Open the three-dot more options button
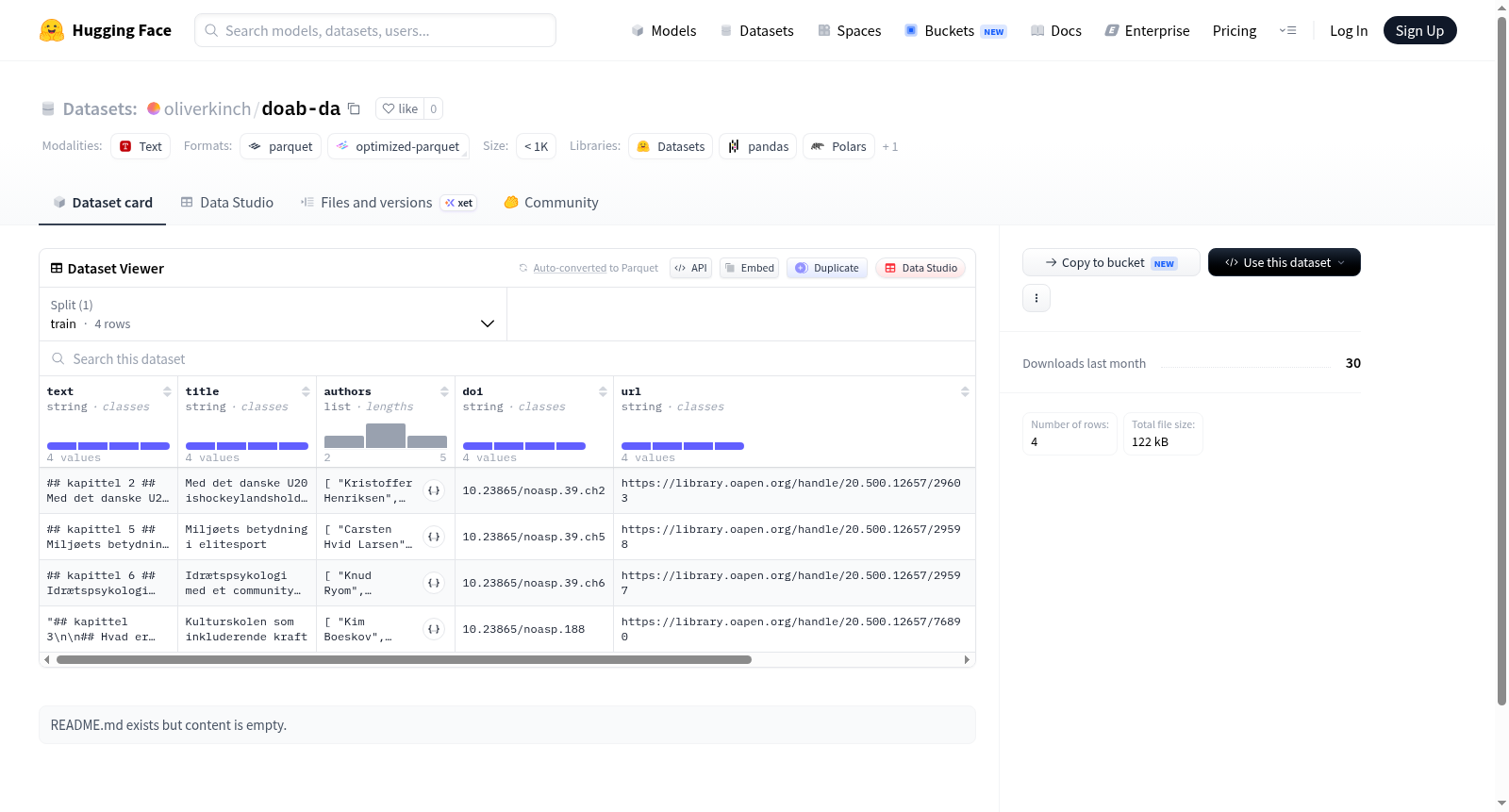1509x812 pixels. (1036, 298)
